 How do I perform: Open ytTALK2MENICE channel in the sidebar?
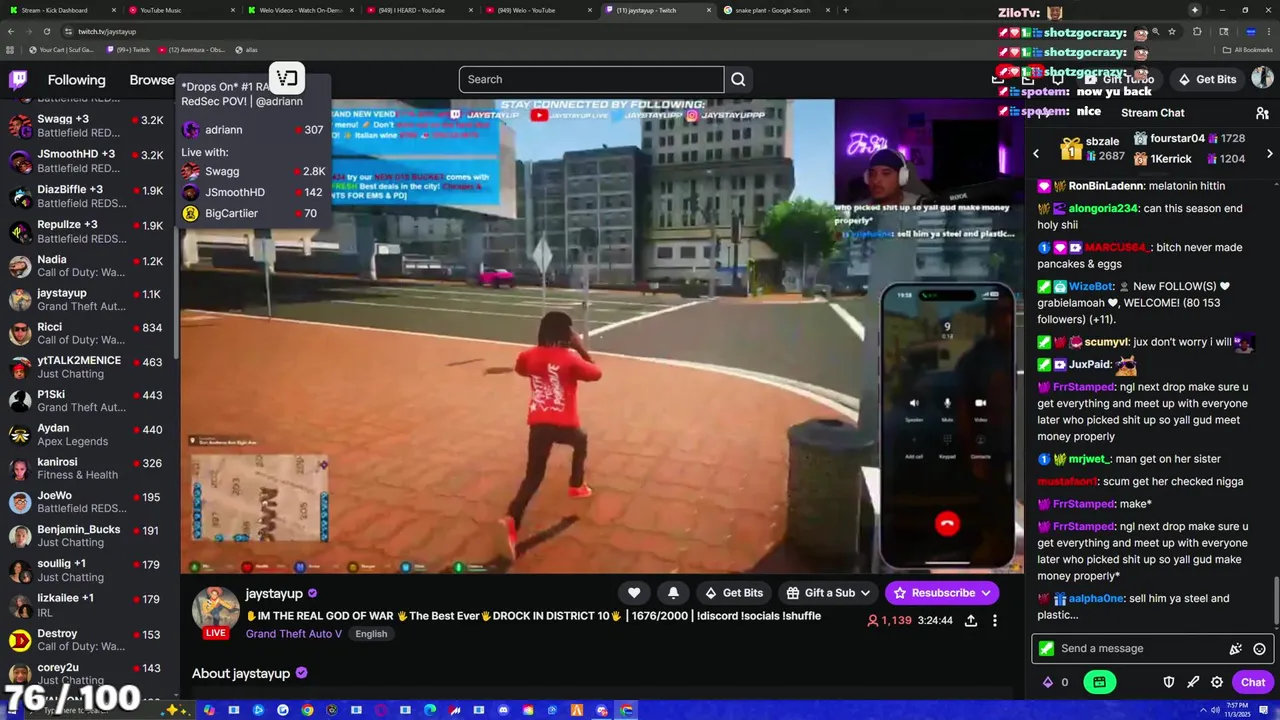pos(89,368)
